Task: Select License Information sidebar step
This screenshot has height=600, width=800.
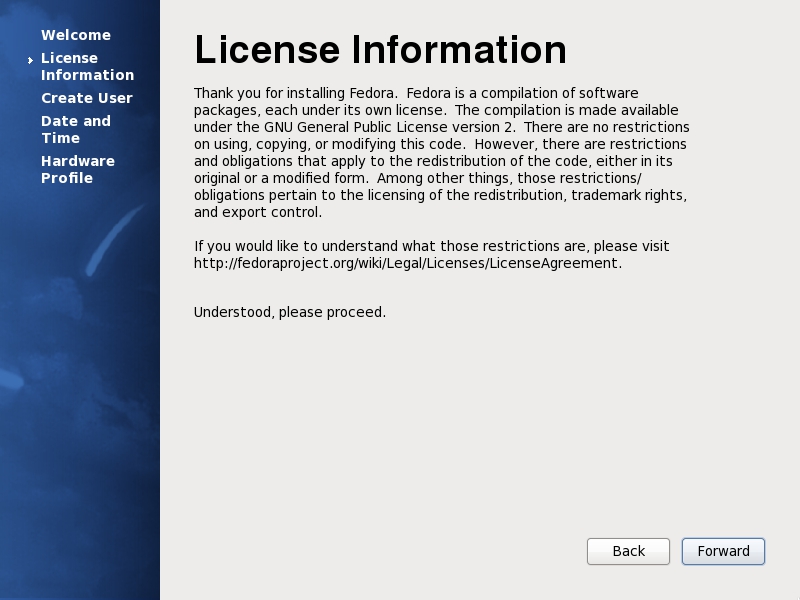Action: [87, 66]
